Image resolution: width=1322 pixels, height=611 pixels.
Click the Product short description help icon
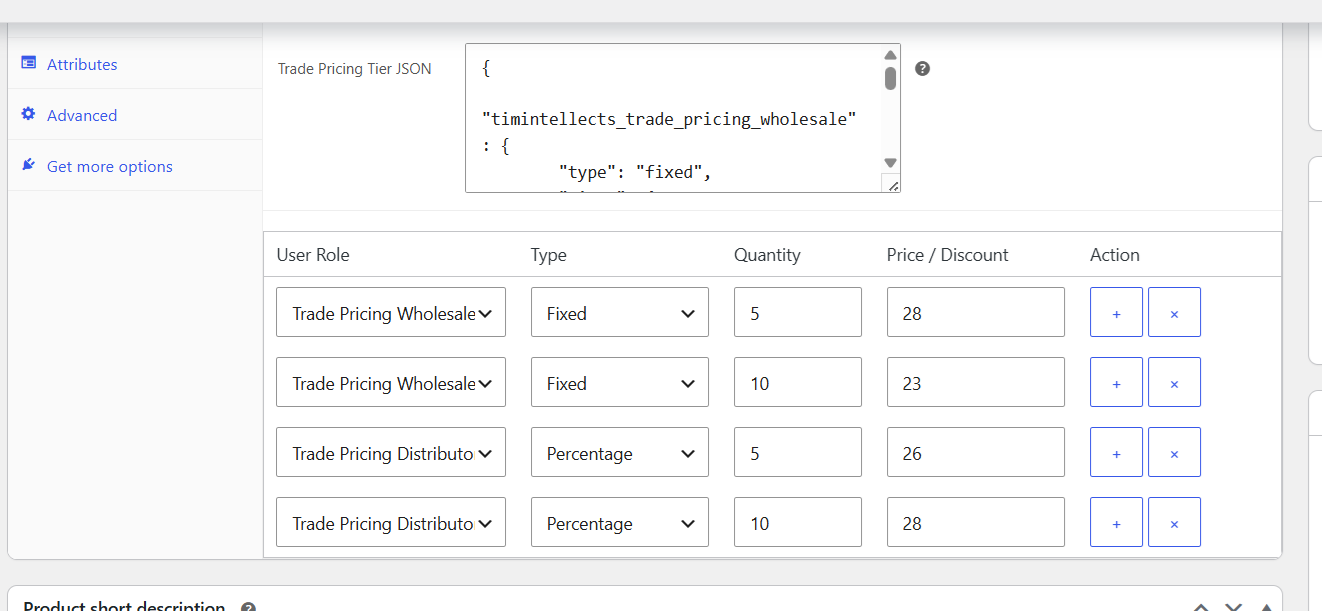pos(248,606)
